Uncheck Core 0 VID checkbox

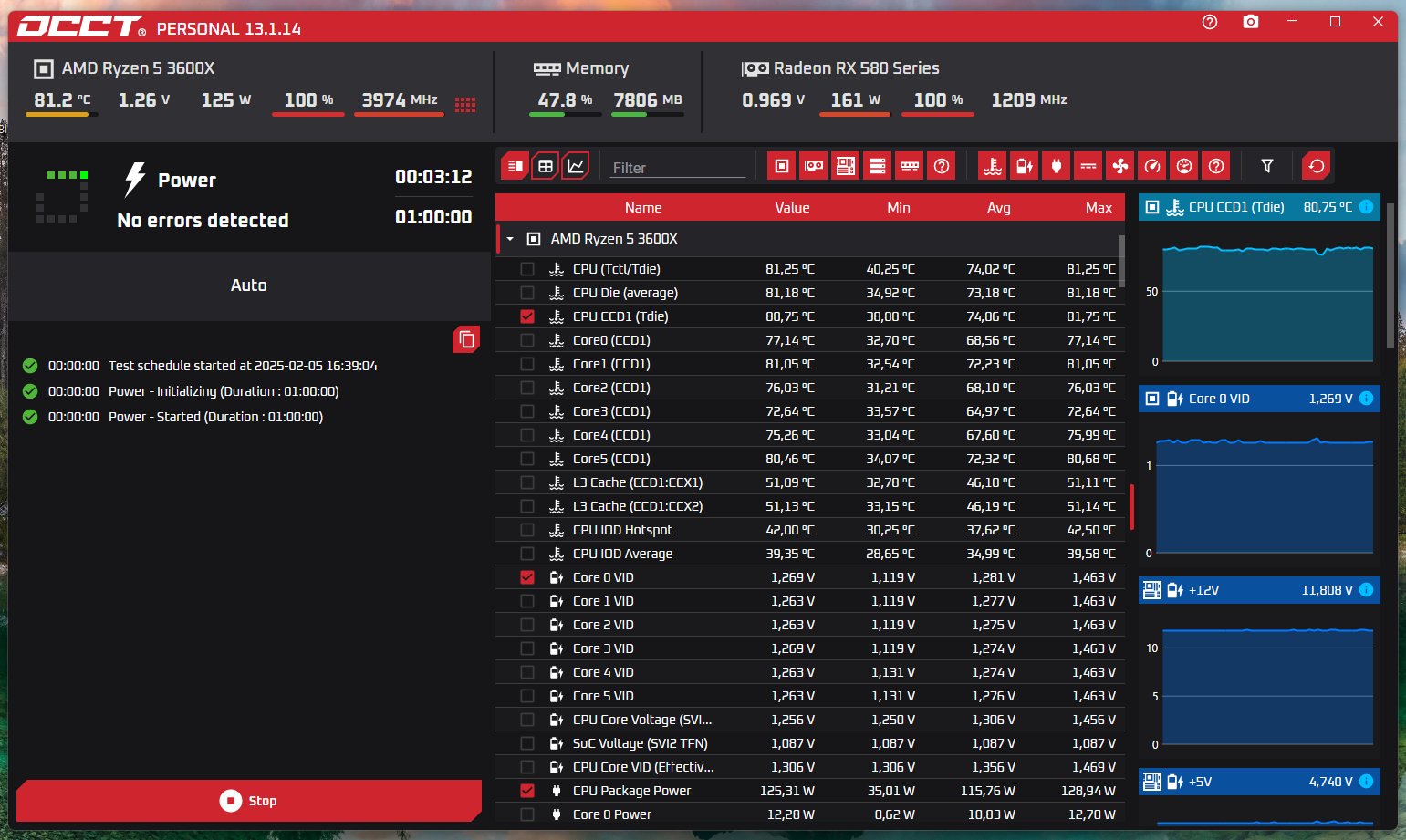tap(527, 577)
